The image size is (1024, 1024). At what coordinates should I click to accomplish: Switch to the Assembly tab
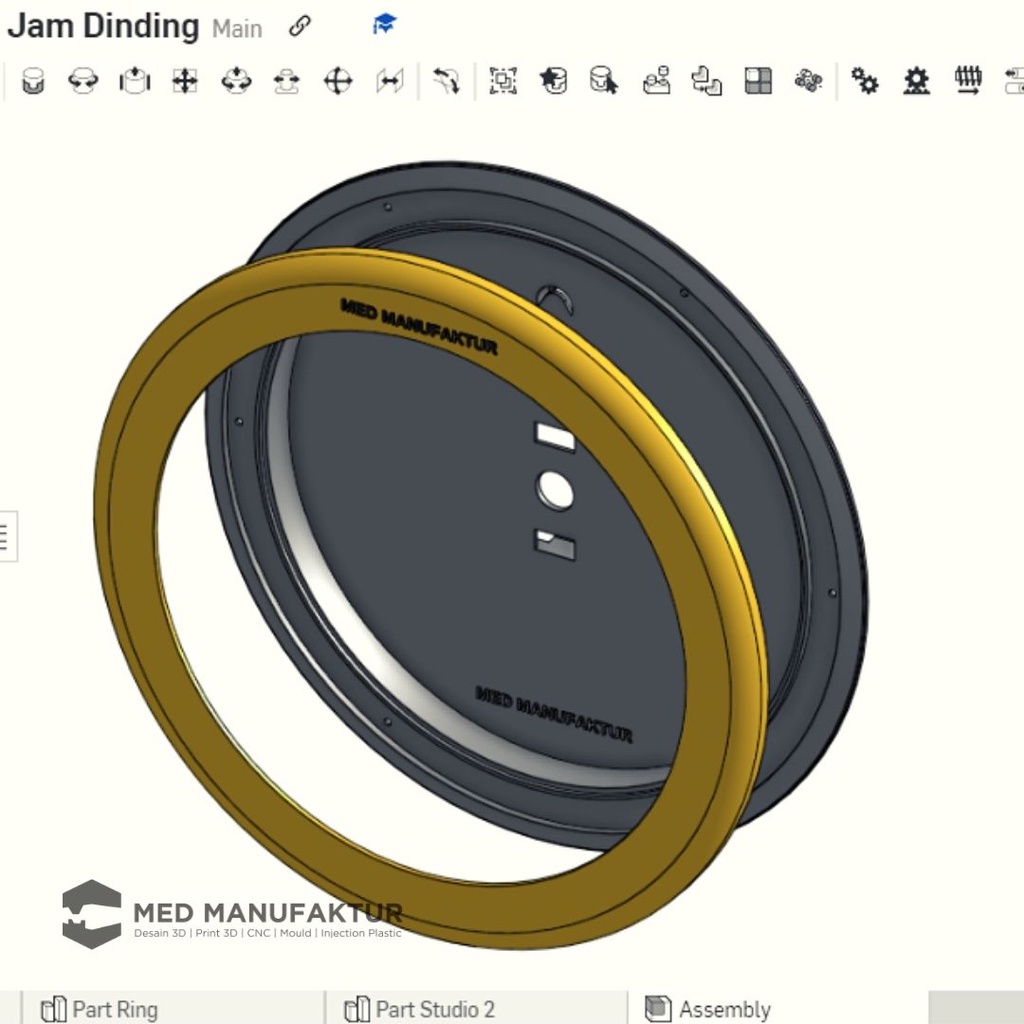(x=707, y=1009)
